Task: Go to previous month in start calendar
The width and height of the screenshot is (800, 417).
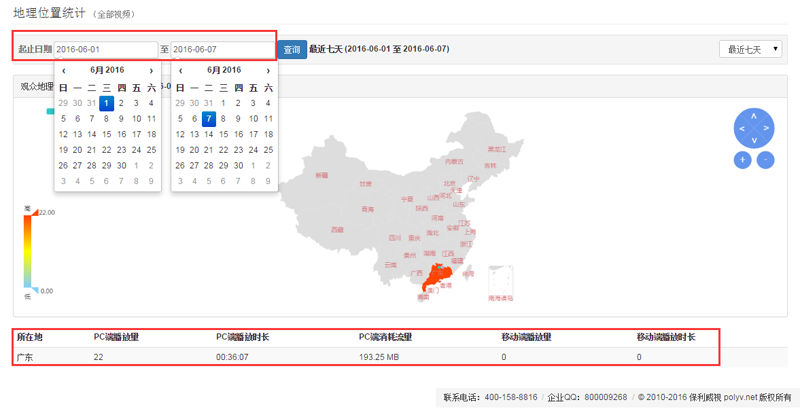Action: pos(64,71)
